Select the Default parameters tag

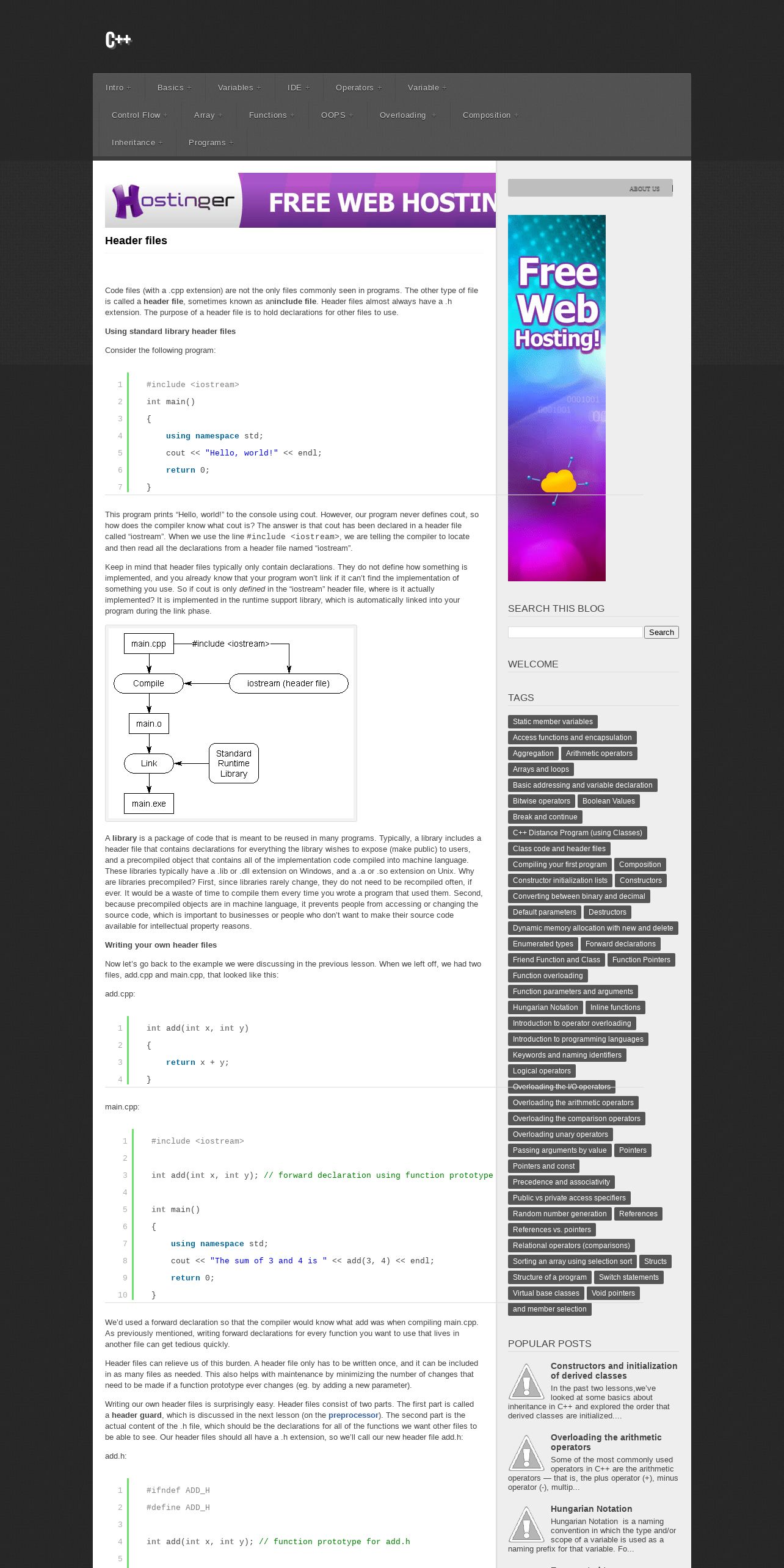coord(545,912)
